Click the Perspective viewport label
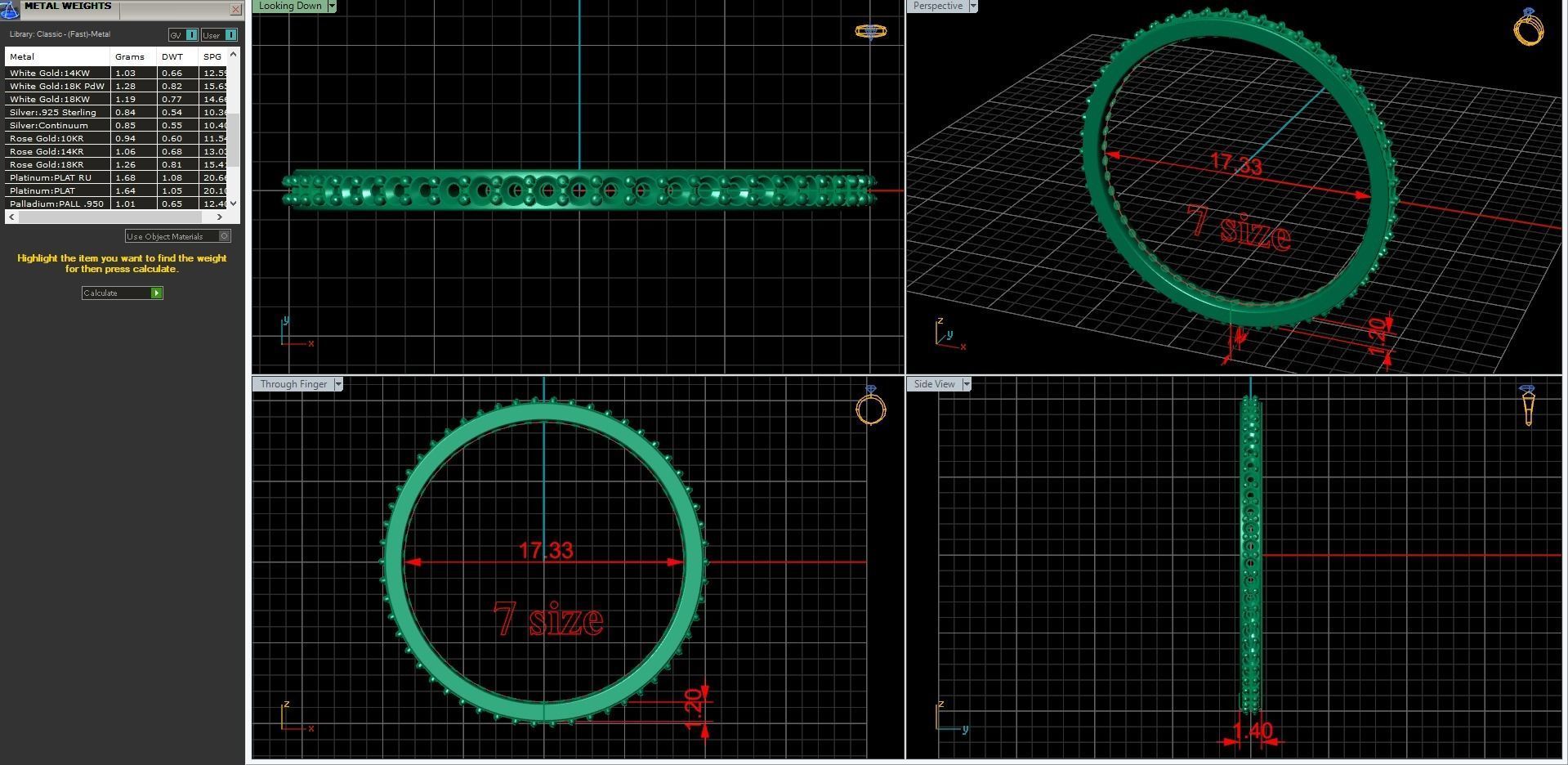1568x765 pixels. (937, 6)
